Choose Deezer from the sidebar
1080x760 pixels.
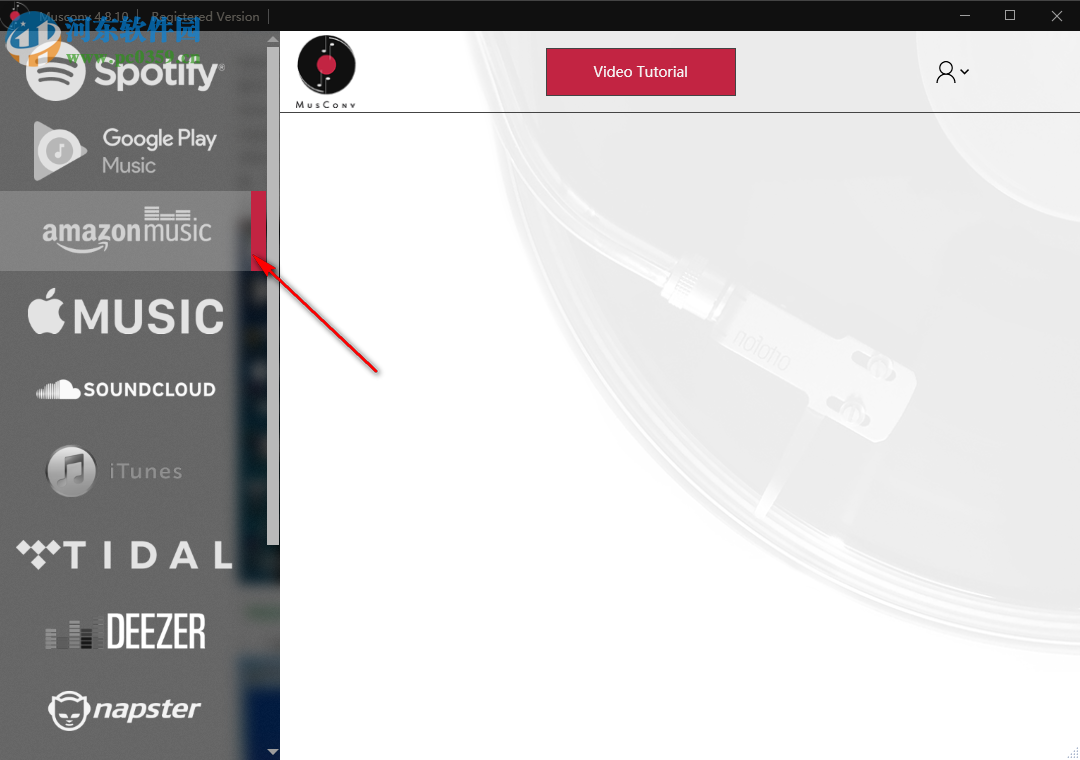coord(125,631)
